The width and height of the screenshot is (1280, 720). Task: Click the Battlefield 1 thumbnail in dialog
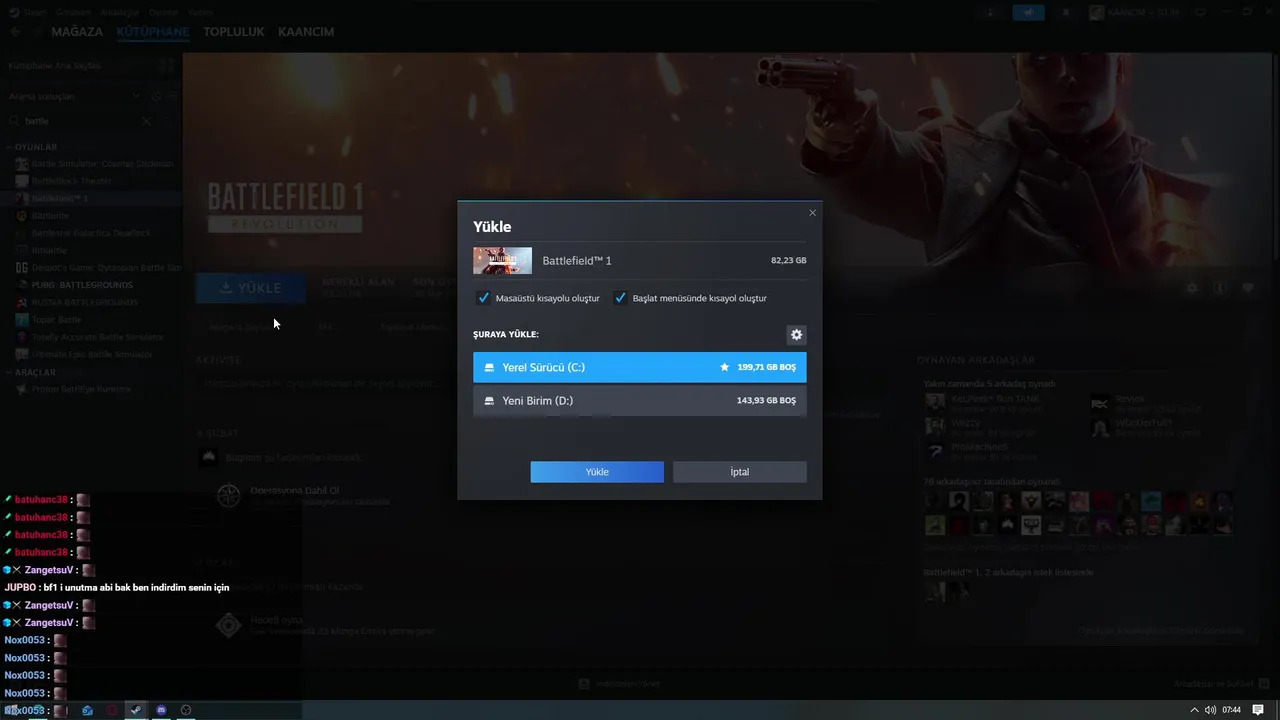[502, 260]
